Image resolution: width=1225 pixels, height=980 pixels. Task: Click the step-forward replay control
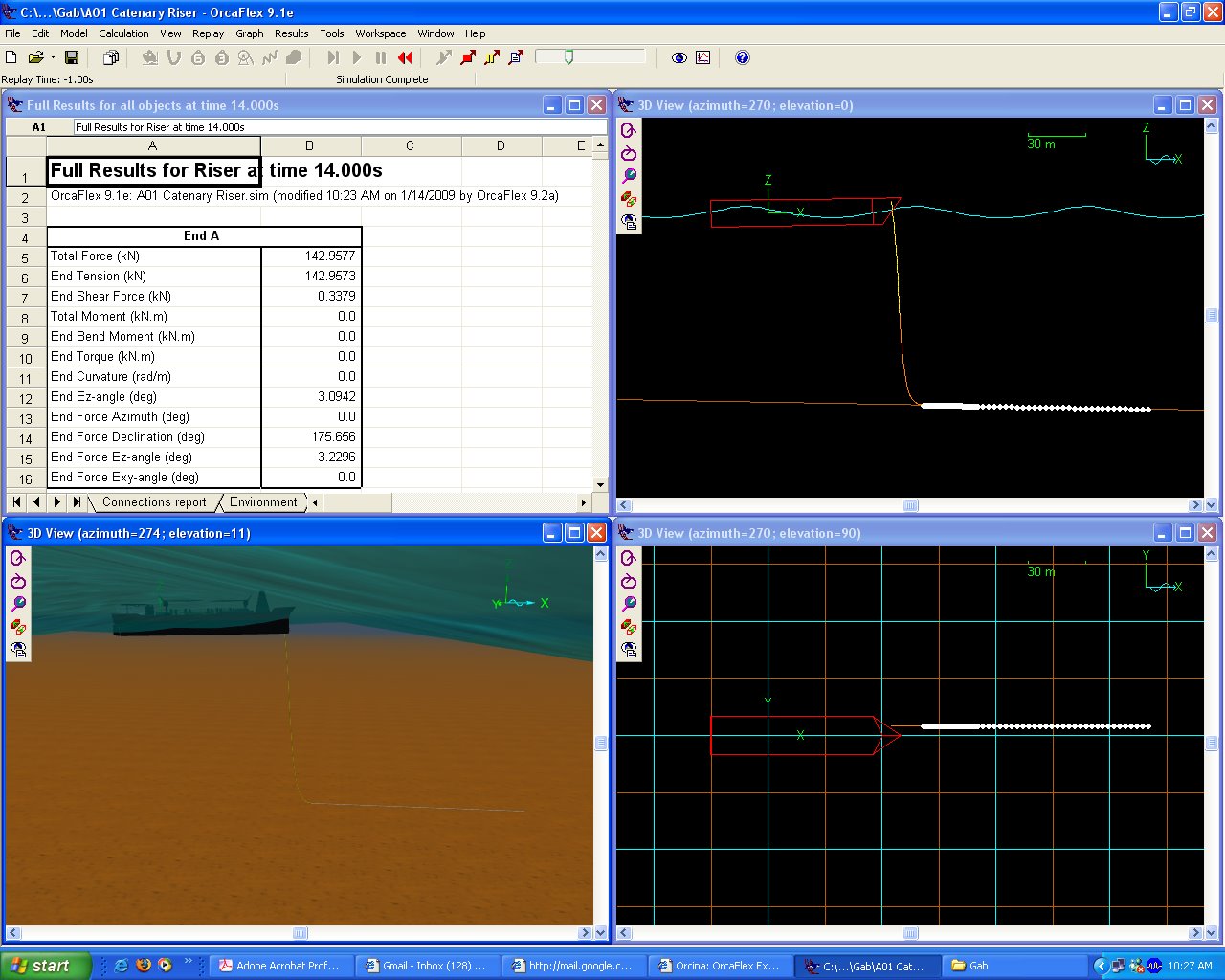333,57
